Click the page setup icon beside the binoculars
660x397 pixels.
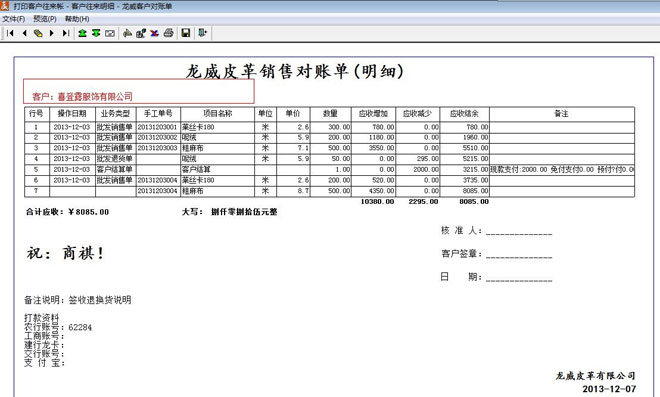pyautogui.click(x=141, y=33)
